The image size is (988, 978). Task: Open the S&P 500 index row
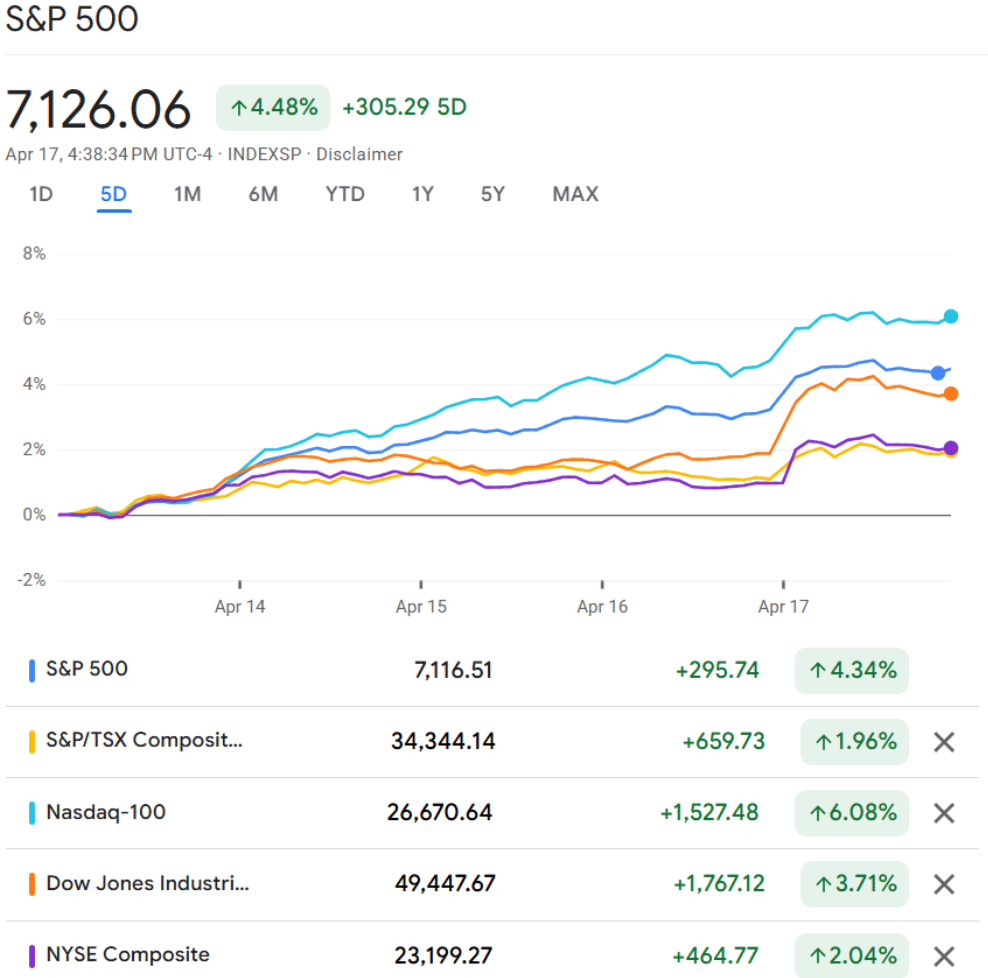coord(87,669)
